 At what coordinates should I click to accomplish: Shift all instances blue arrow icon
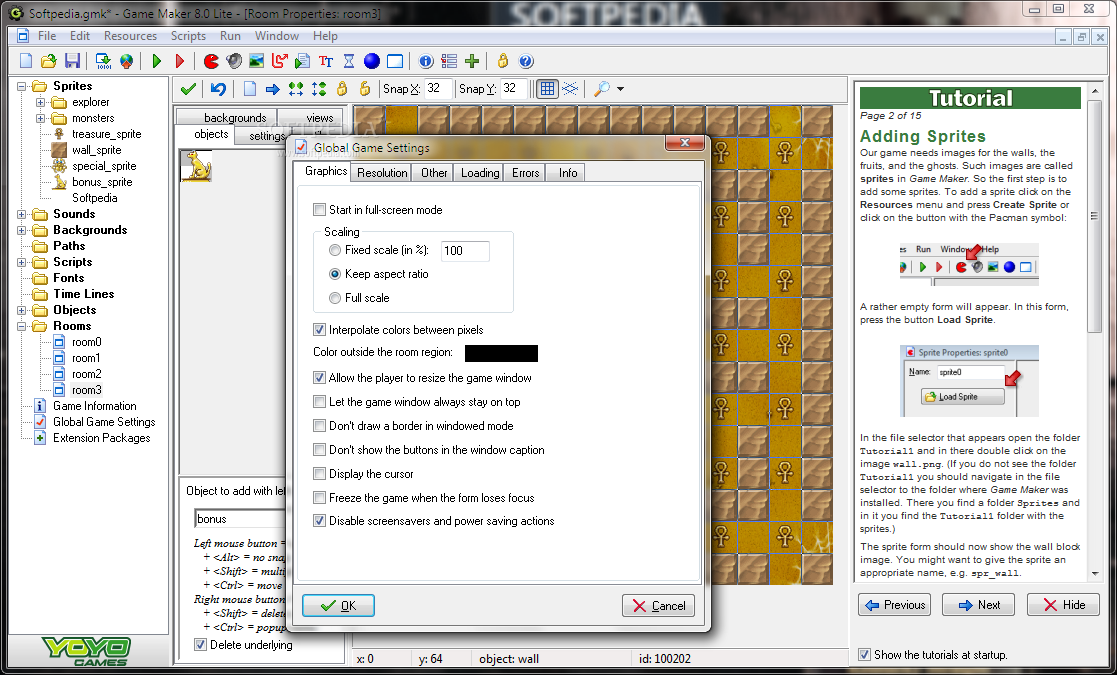point(272,89)
